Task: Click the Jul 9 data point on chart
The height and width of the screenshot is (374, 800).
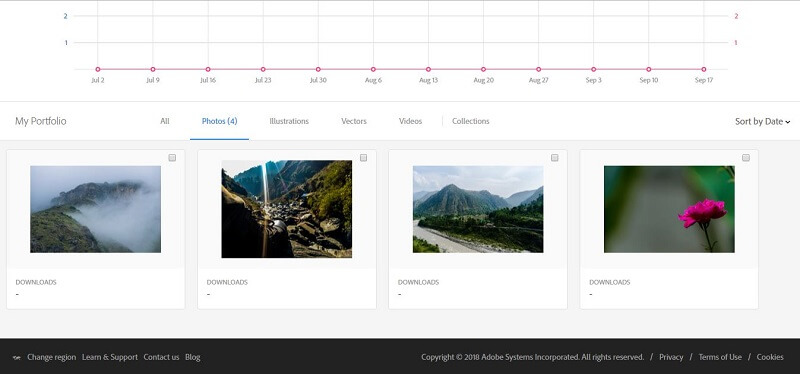Action: tap(153, 69)
